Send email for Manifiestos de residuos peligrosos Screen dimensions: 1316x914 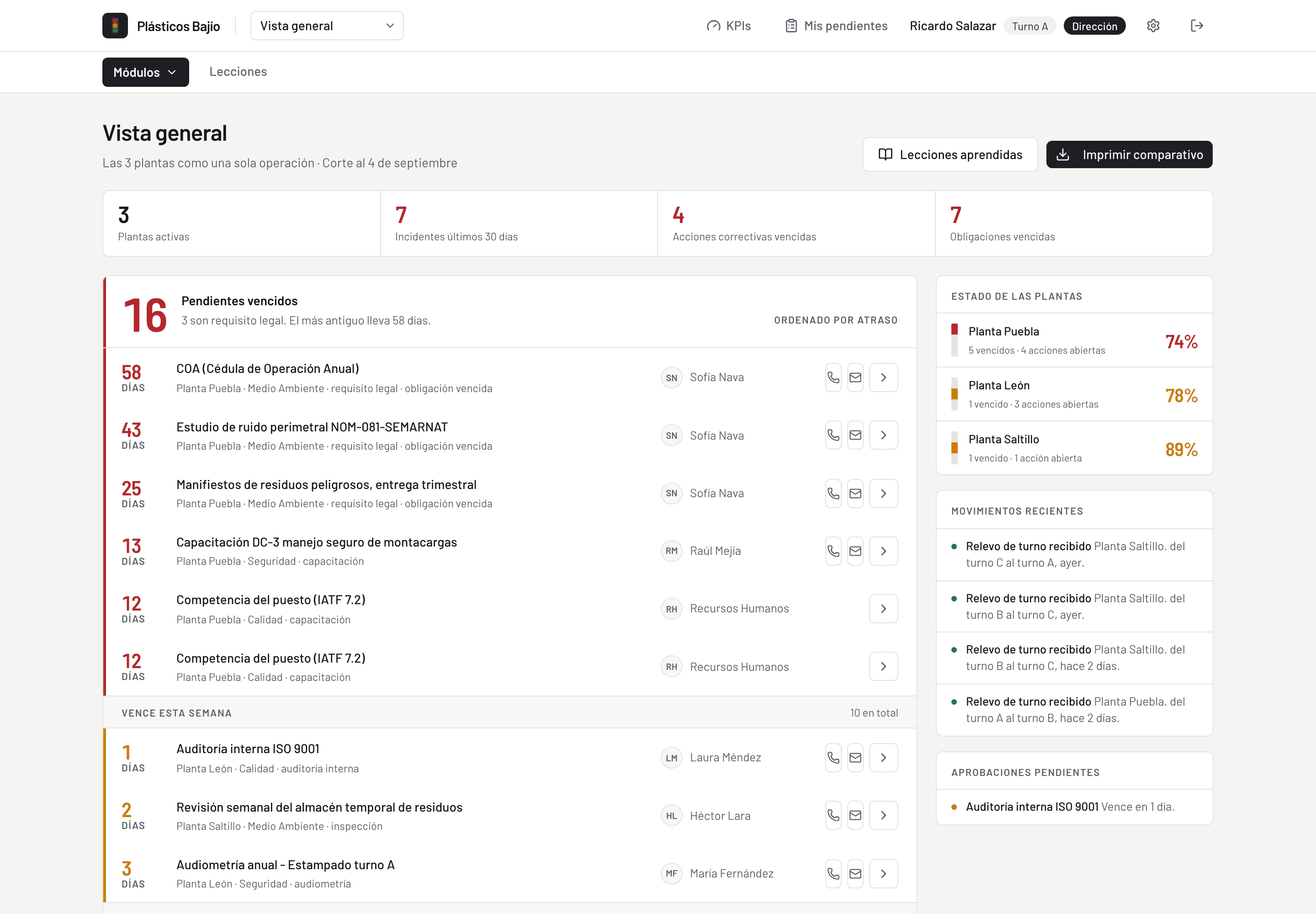pos(855,494)
